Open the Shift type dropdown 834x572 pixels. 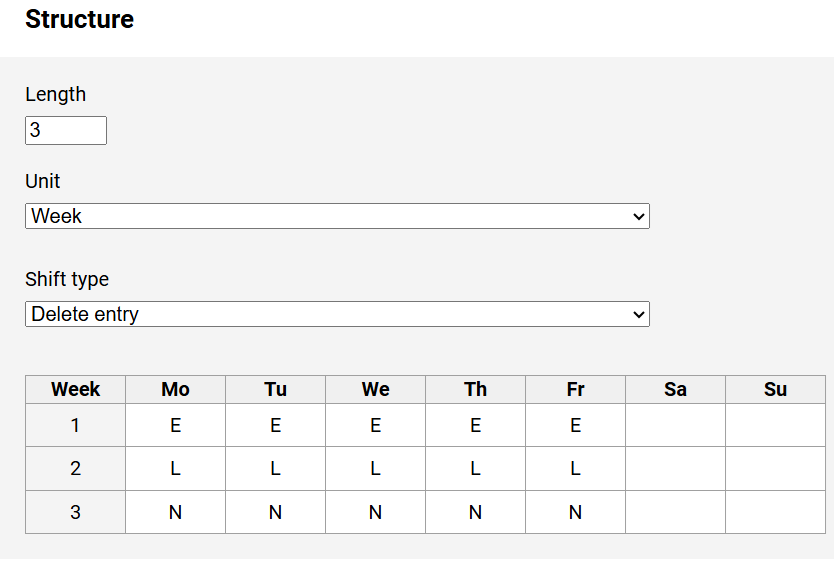pos(337,314)
